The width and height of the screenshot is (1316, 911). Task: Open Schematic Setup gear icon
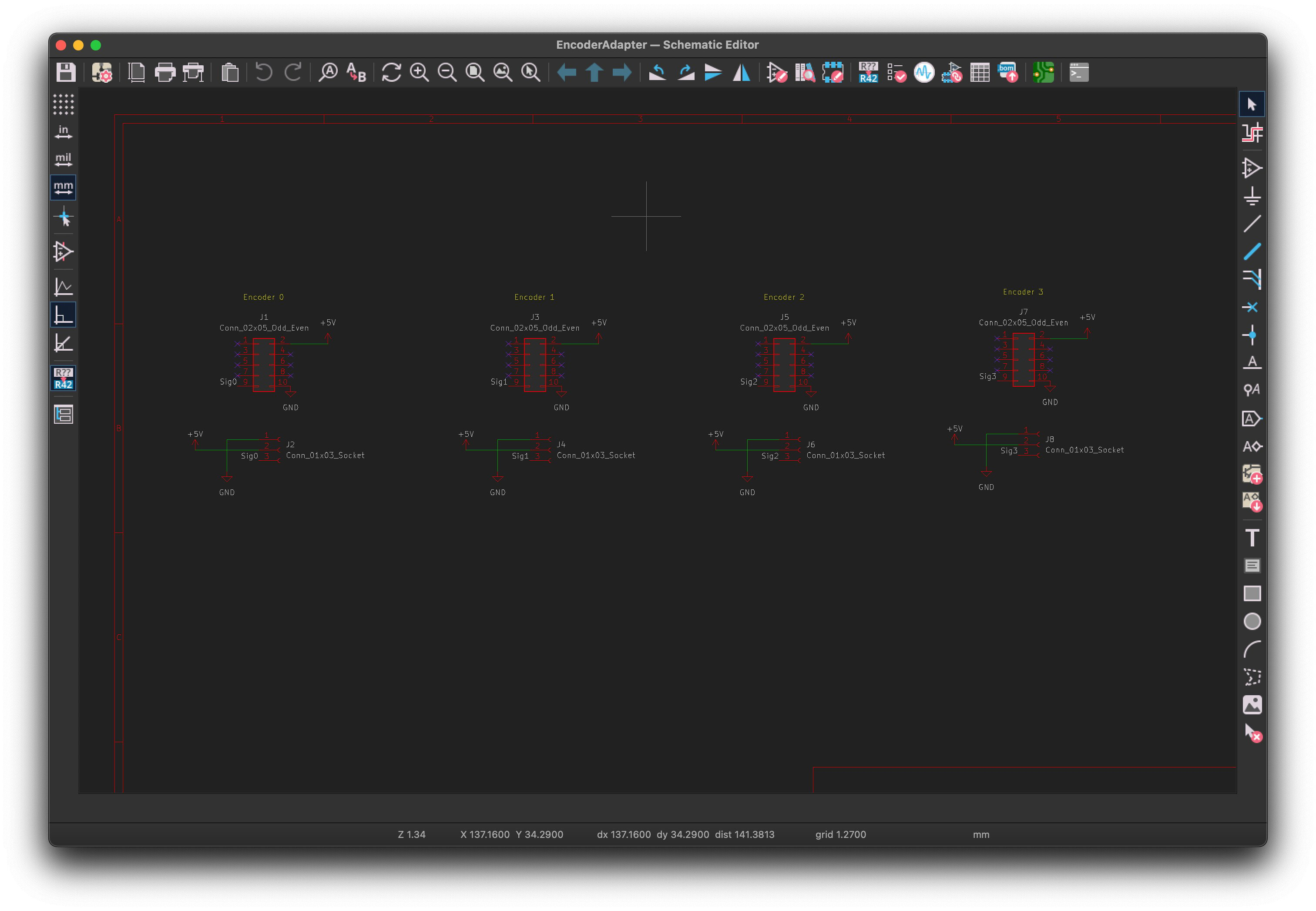102,73
